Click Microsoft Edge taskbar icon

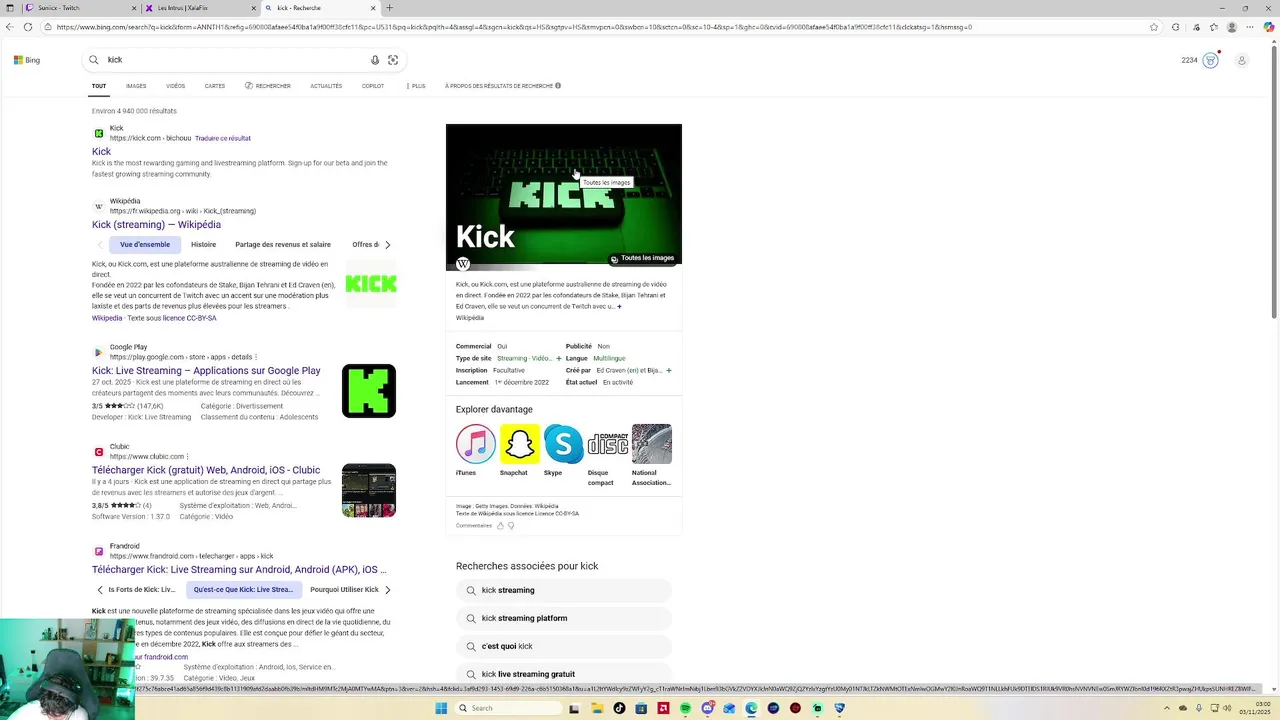click(751, 708)
